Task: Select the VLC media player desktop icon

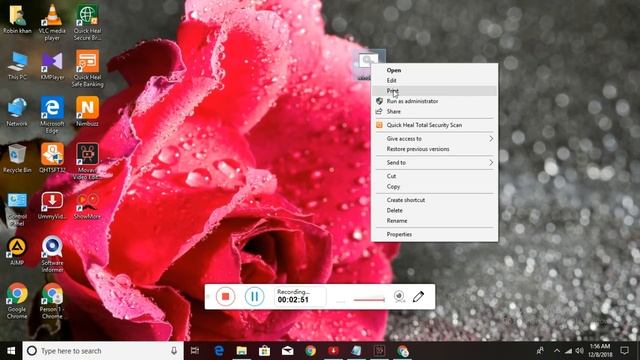Action: click(x=52, y=22)
